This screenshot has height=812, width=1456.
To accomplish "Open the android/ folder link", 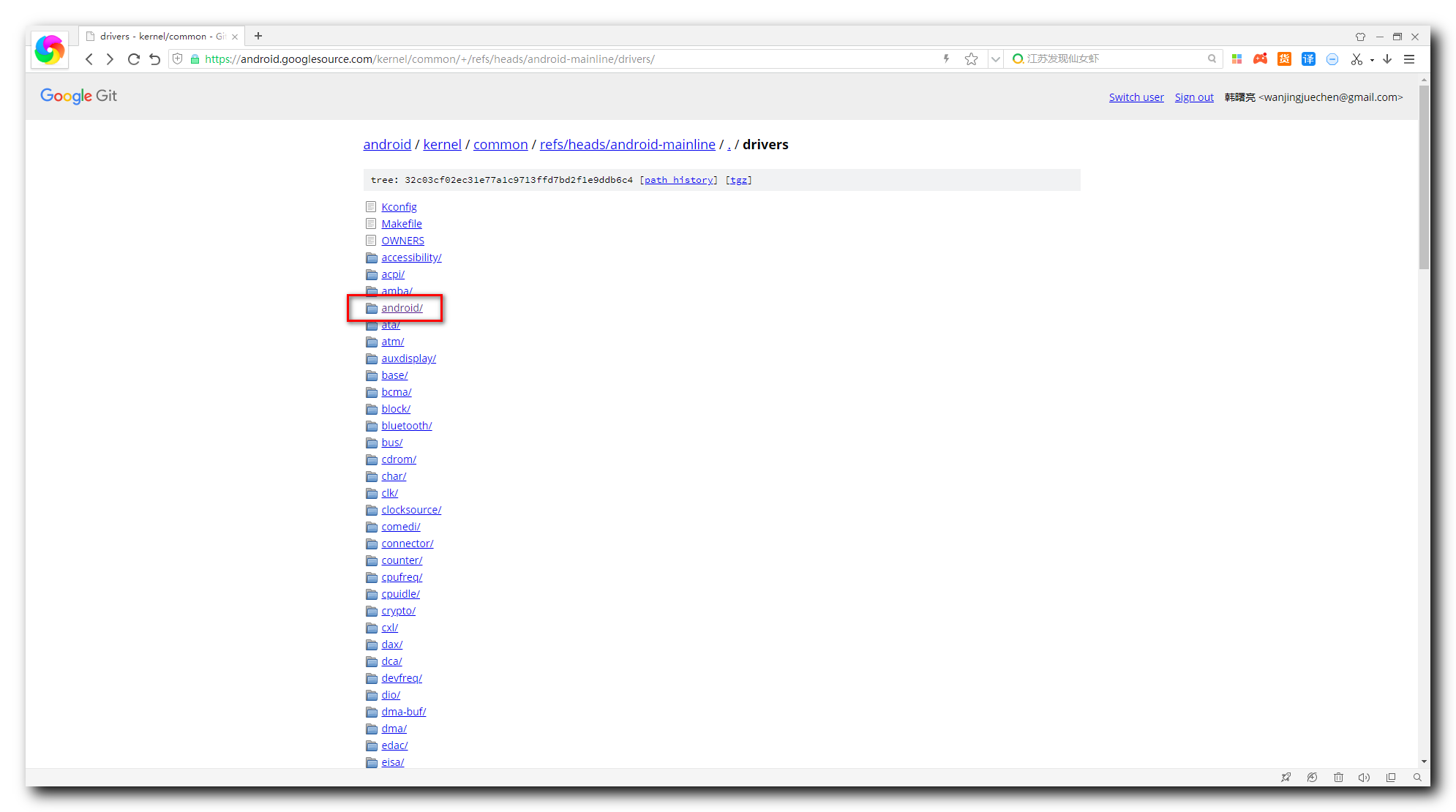I will click(402, 308).
